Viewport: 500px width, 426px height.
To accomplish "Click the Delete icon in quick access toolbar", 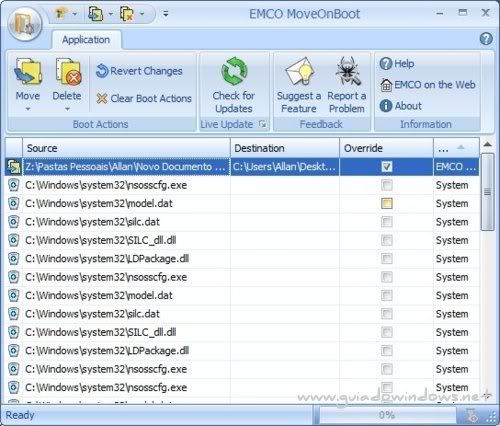I will (127, 14).
